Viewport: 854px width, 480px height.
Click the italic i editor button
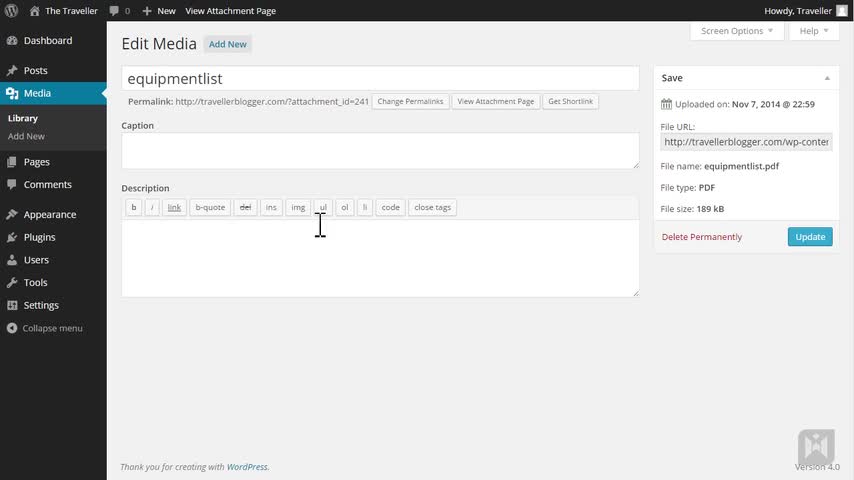152,207
